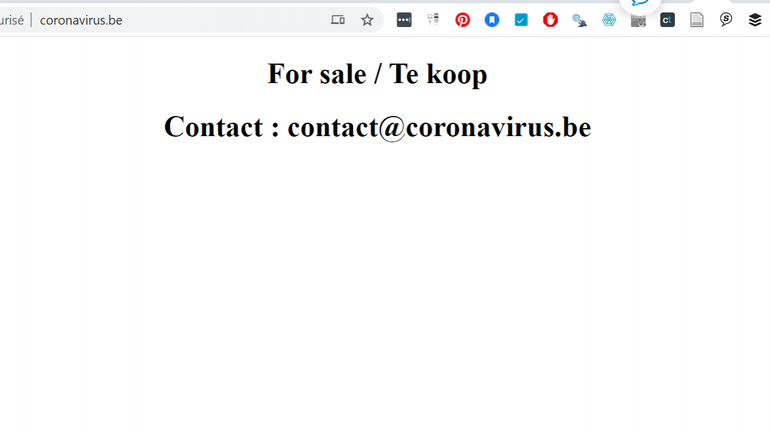Click the blue checkmark extension icon
Image resolution: width=770 pixels, height=433 pixels.
521,20
